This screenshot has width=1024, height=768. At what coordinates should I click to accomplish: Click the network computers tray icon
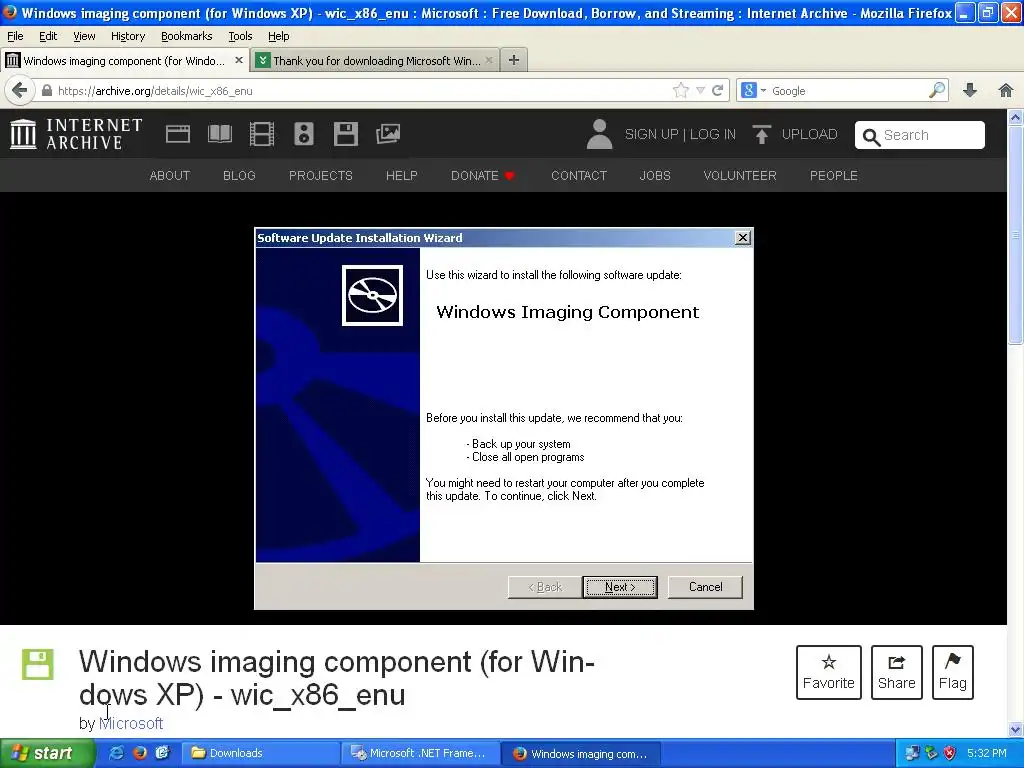tap(912, 753)
